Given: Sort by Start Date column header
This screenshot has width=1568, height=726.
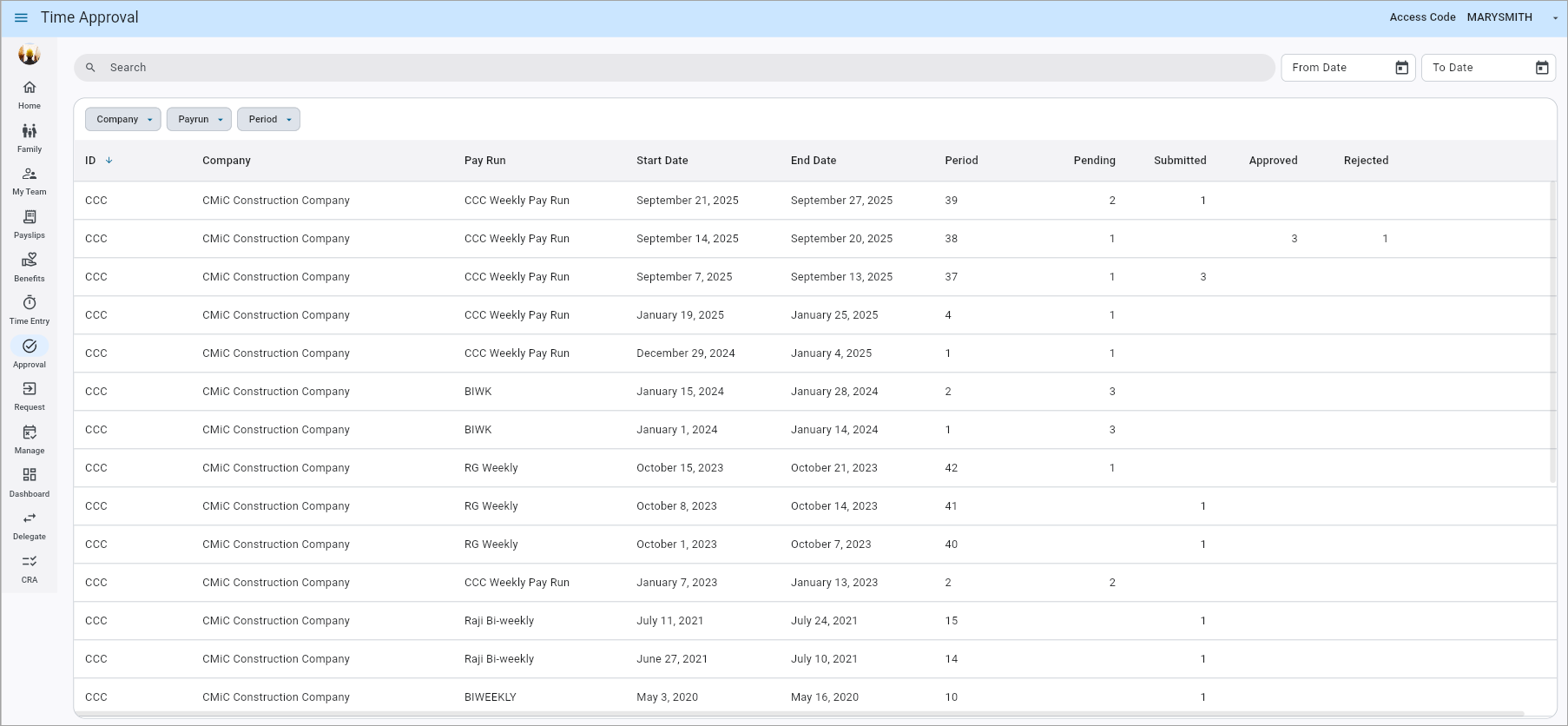Looking at the screenshot, I should click(662, 161).
